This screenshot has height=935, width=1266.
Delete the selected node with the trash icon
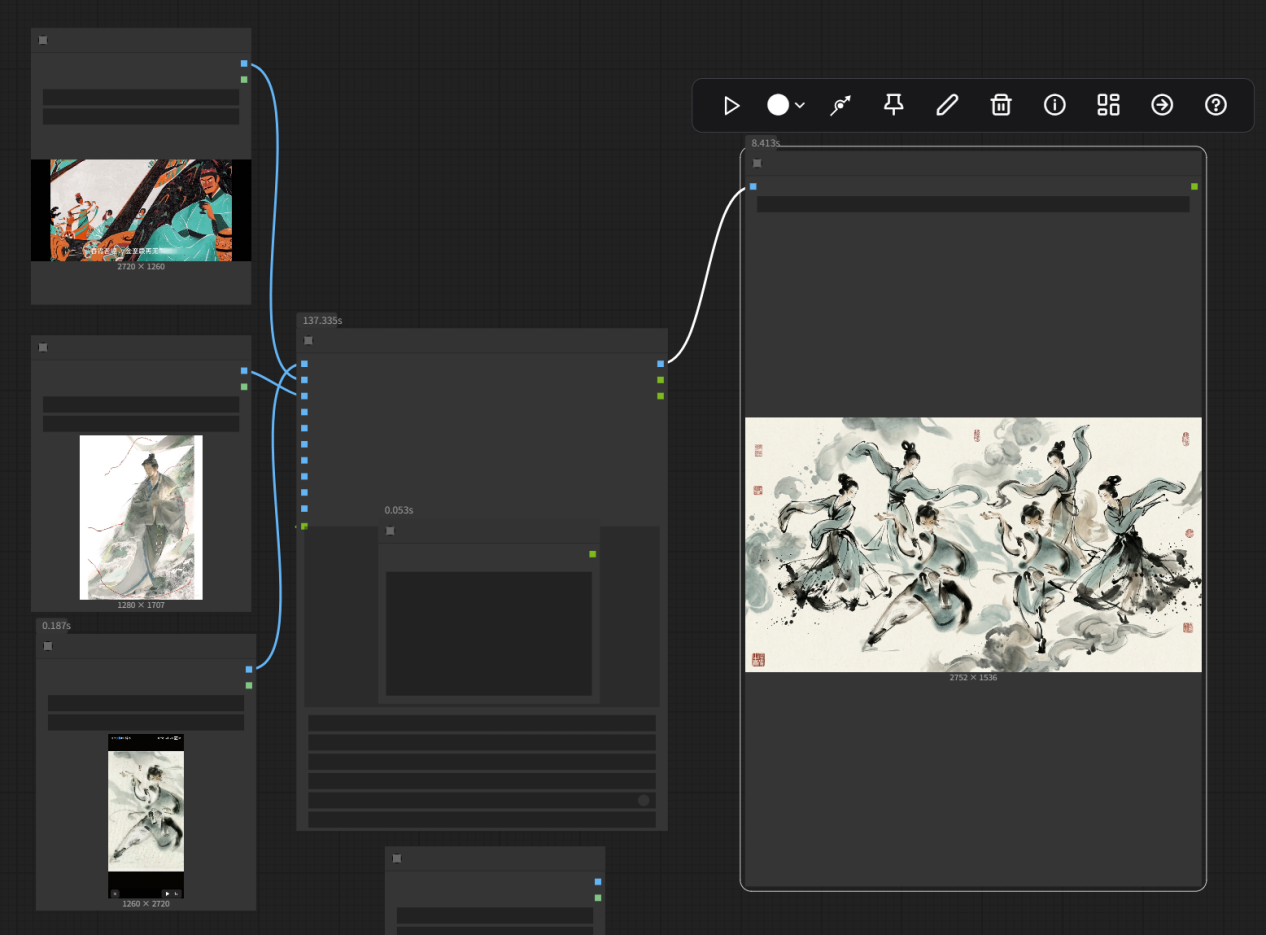tap(1001, 105)
